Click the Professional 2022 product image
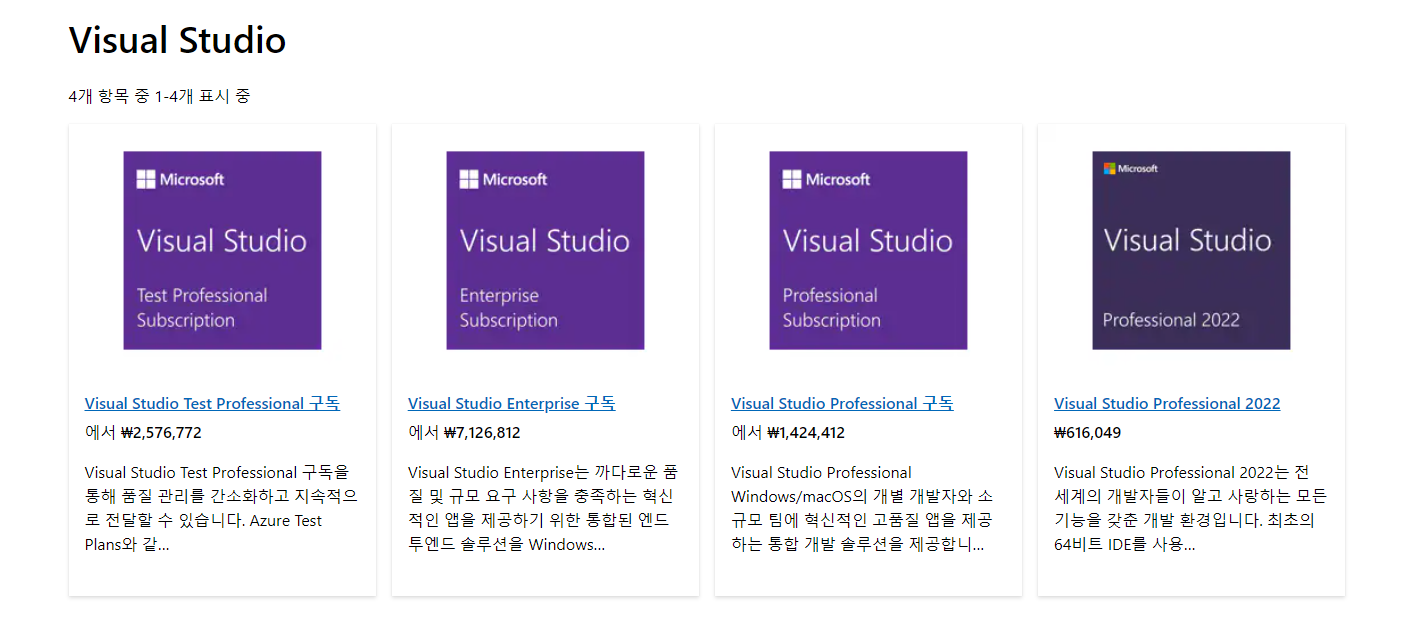The width and height of the screenshot is (1405, 618). tap(1191, 250)
